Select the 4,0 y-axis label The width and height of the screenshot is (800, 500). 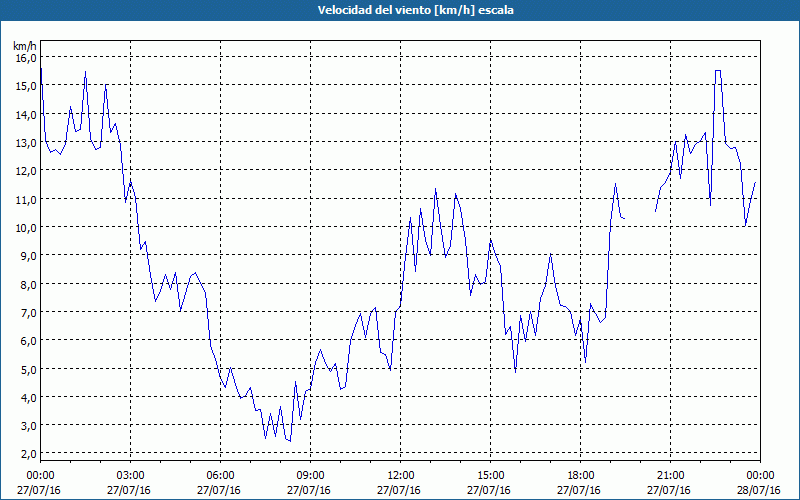(x=28, y=397)
